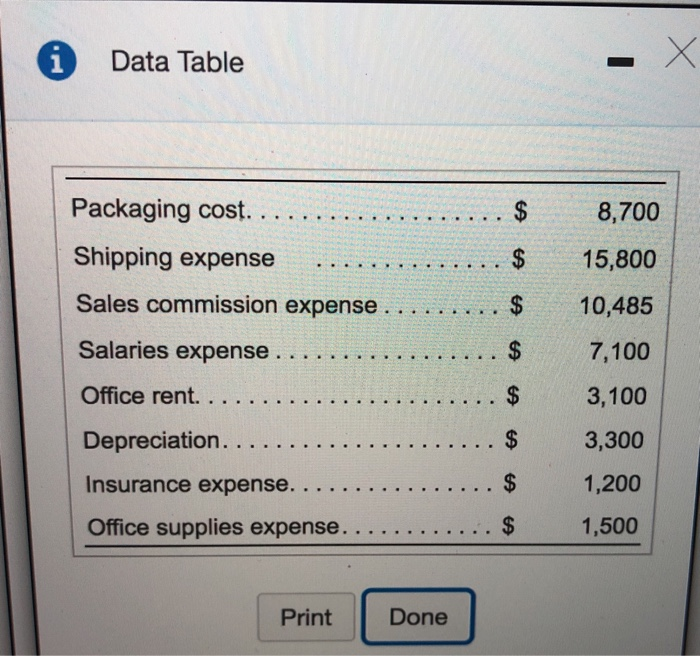Click the 3,300 depreciation value

click(615, 440)
